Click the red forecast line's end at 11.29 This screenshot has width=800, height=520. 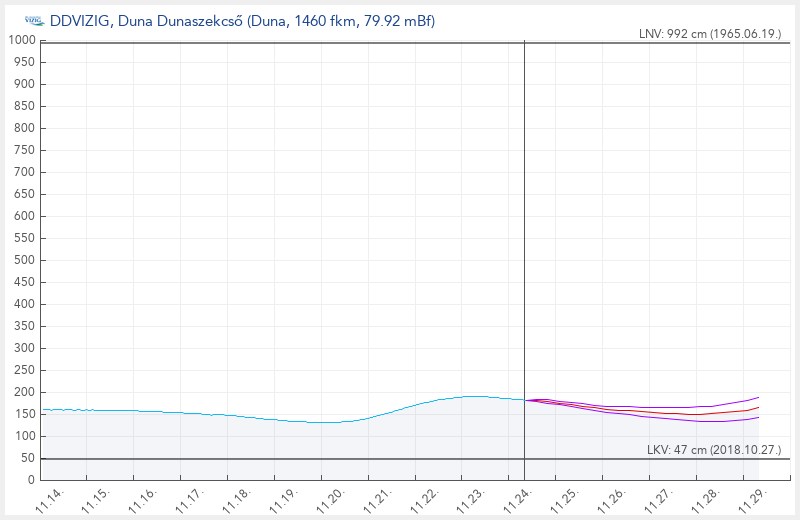point(758,408)
